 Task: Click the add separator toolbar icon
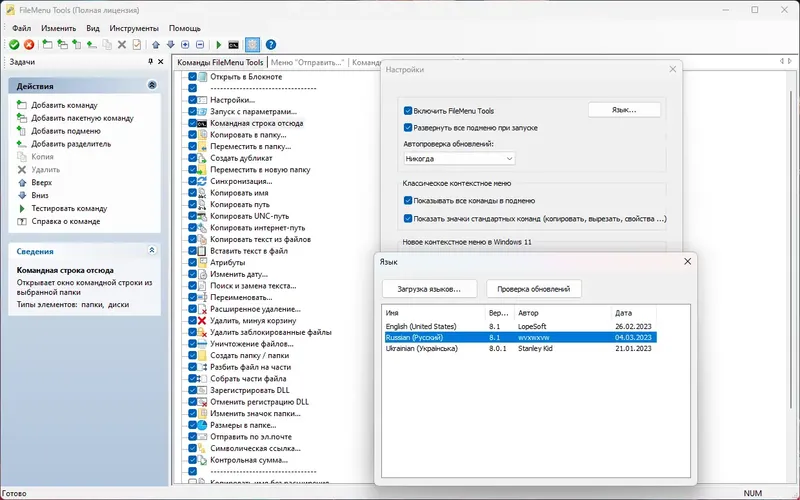tap(92, 45)
